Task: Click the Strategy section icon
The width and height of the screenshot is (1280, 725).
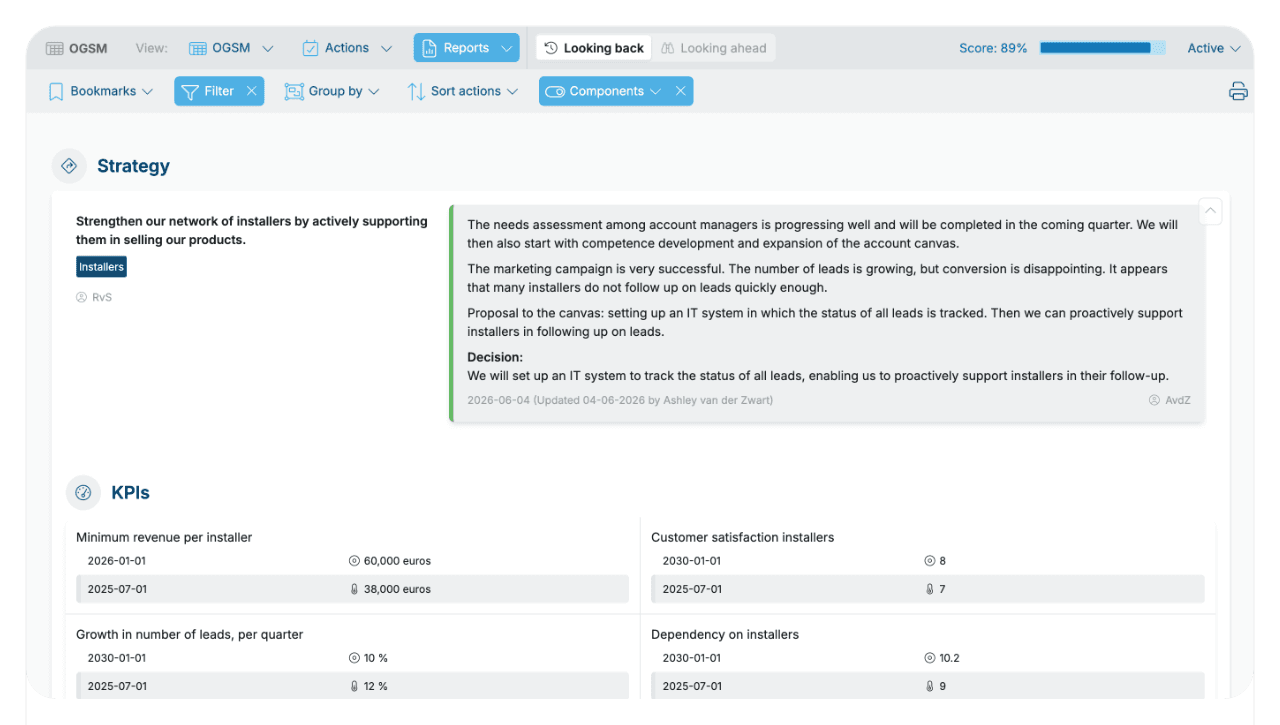Action: (x=69, y=166)
